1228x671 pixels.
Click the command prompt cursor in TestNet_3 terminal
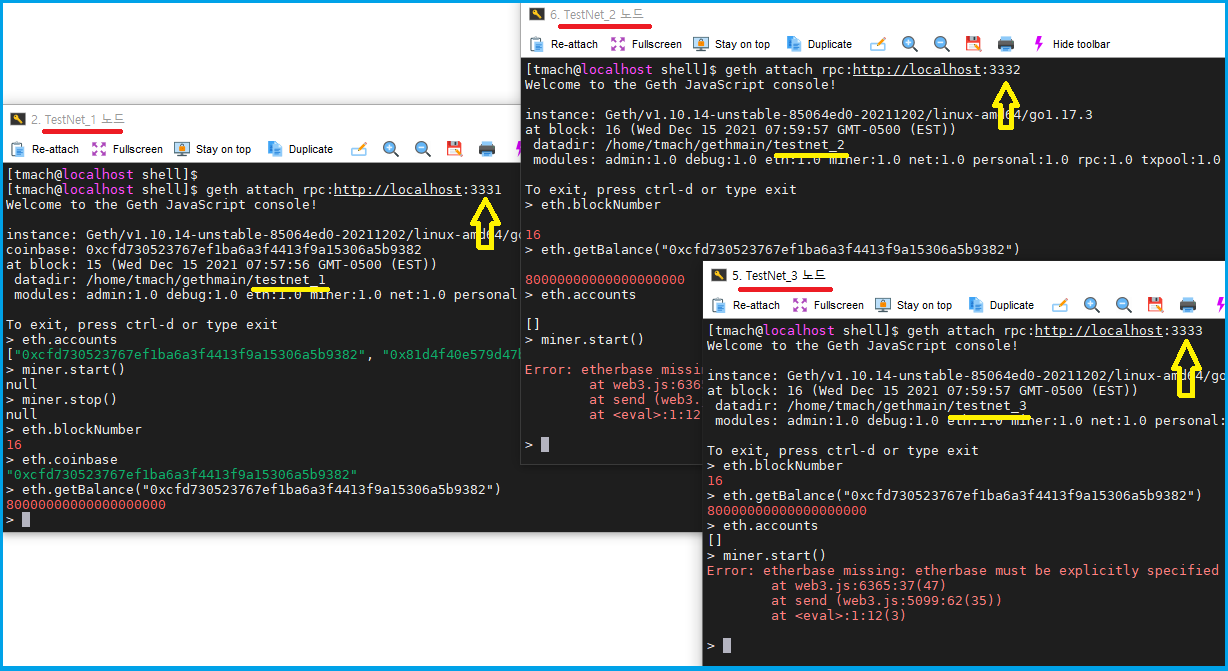(x=727, y=645)
